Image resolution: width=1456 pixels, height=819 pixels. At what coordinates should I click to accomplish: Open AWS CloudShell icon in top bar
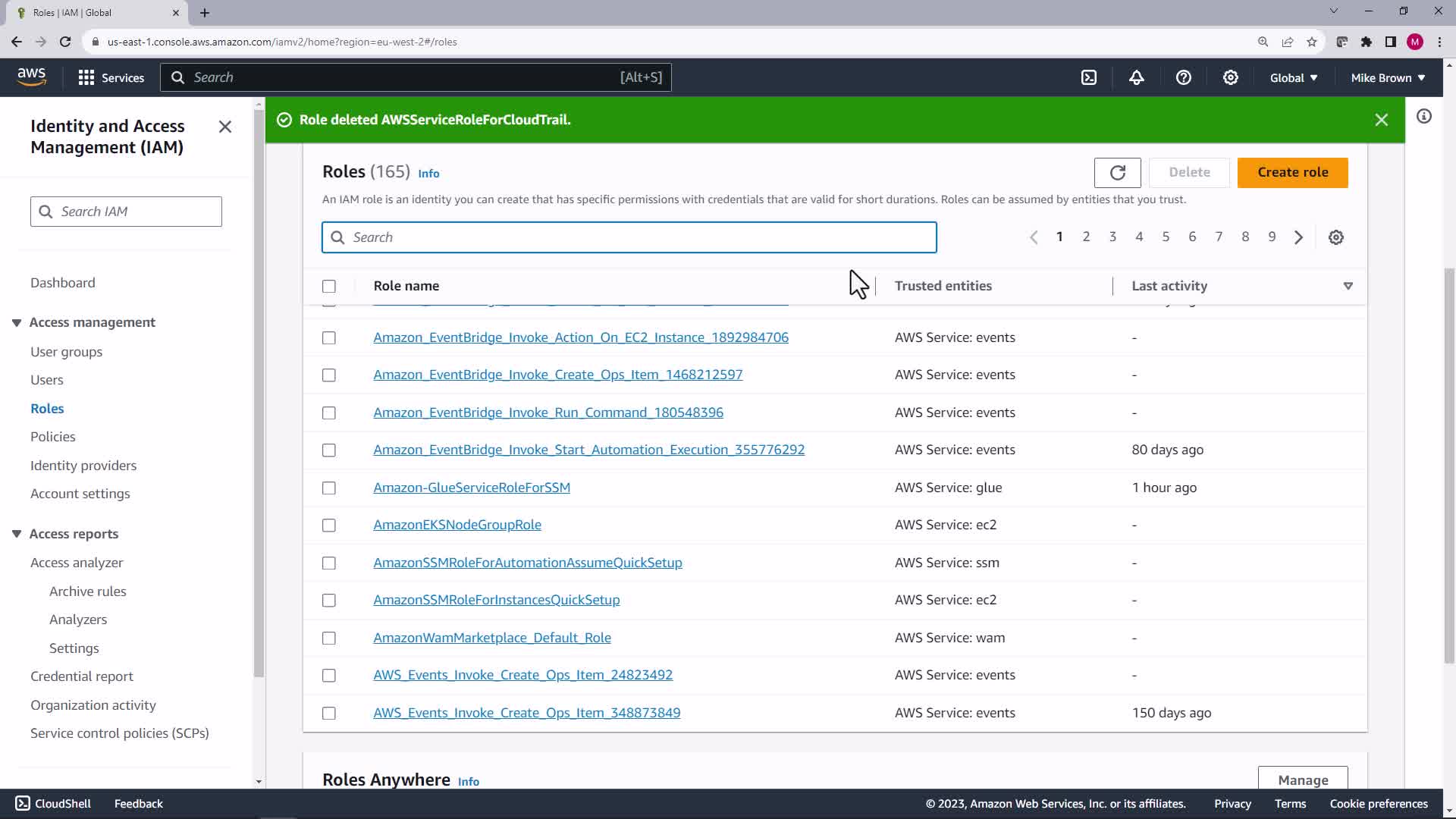click(x=1089, y=77)
